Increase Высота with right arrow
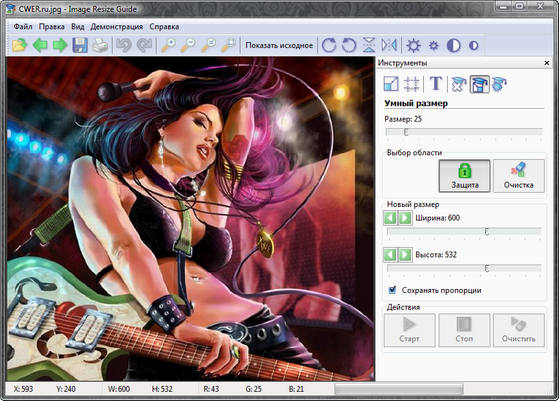The width and height of the screenshot is (559, 401). pos(405,255)
